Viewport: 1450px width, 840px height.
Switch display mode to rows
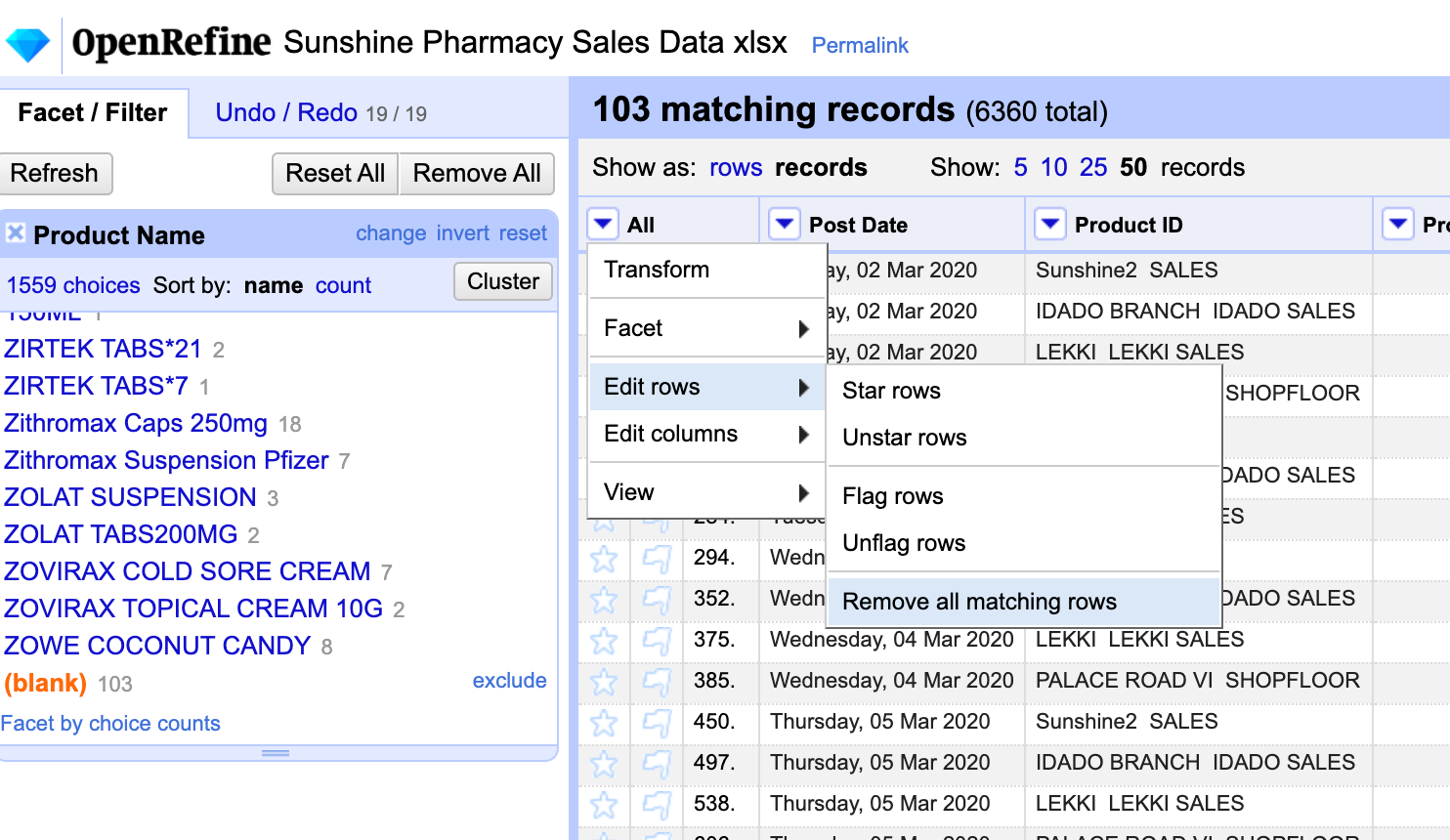tap(735, 168)
